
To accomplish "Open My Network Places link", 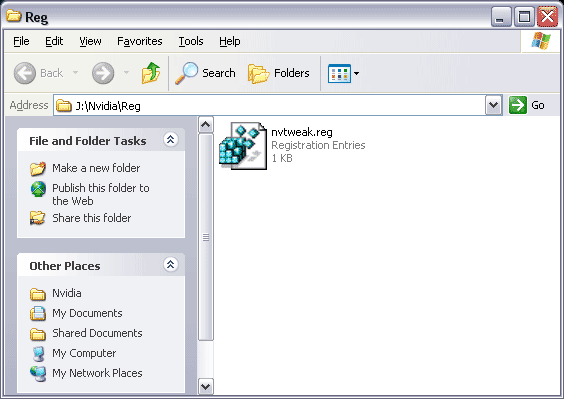I will 97,373.
